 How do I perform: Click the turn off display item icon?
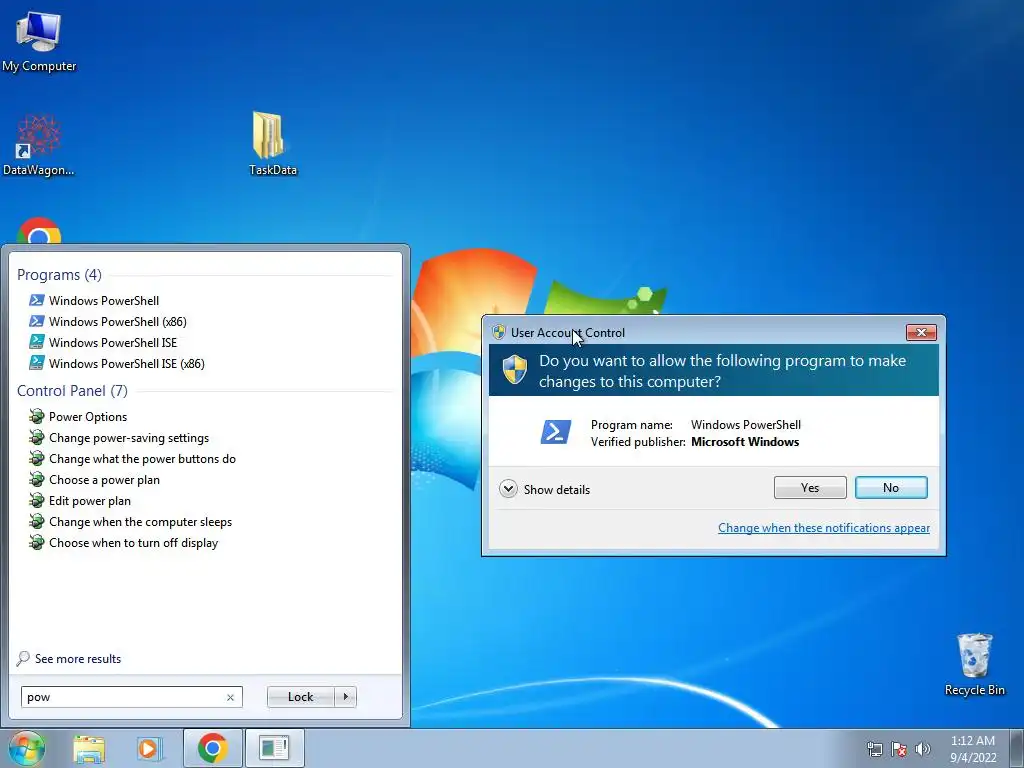37,542
